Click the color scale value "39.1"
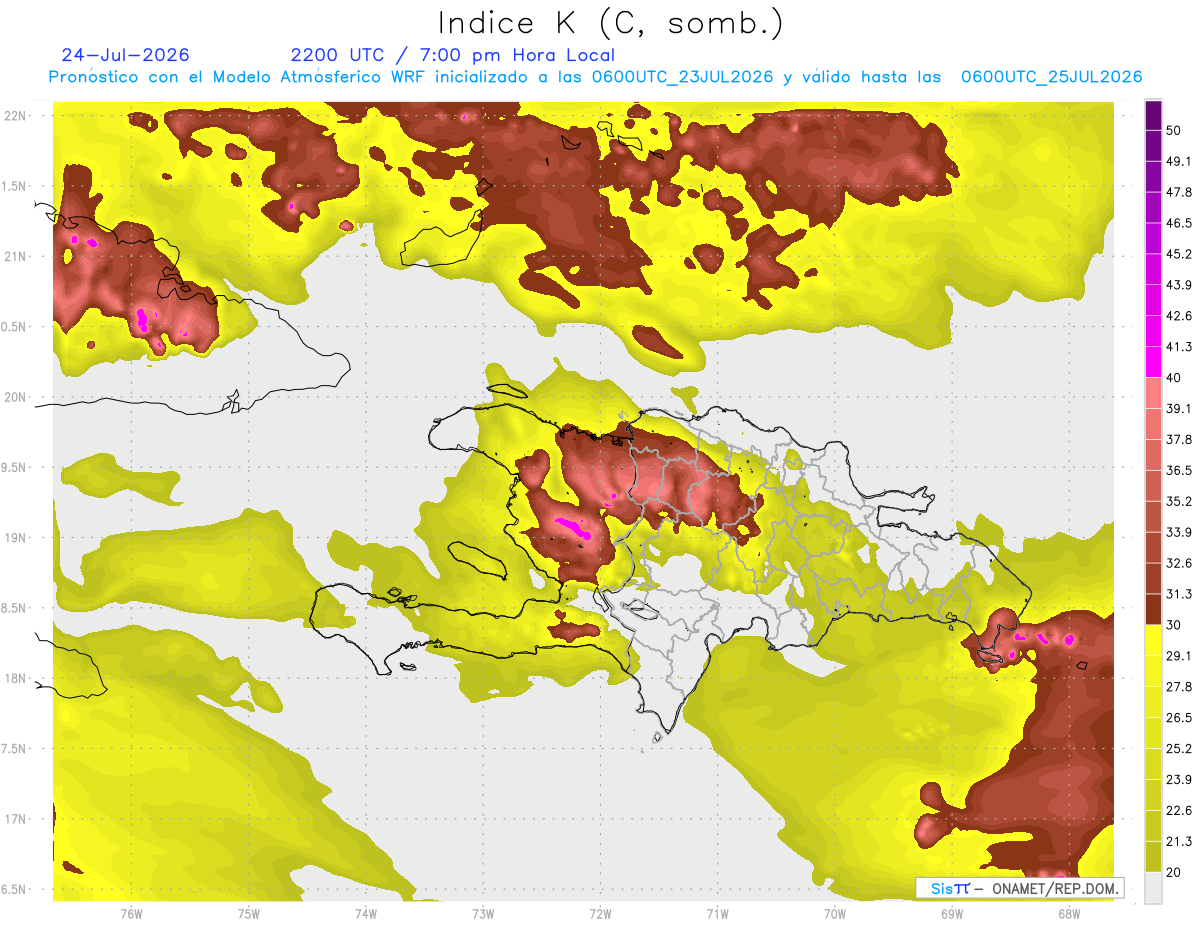The image size is (1200, 927). 1179,409
